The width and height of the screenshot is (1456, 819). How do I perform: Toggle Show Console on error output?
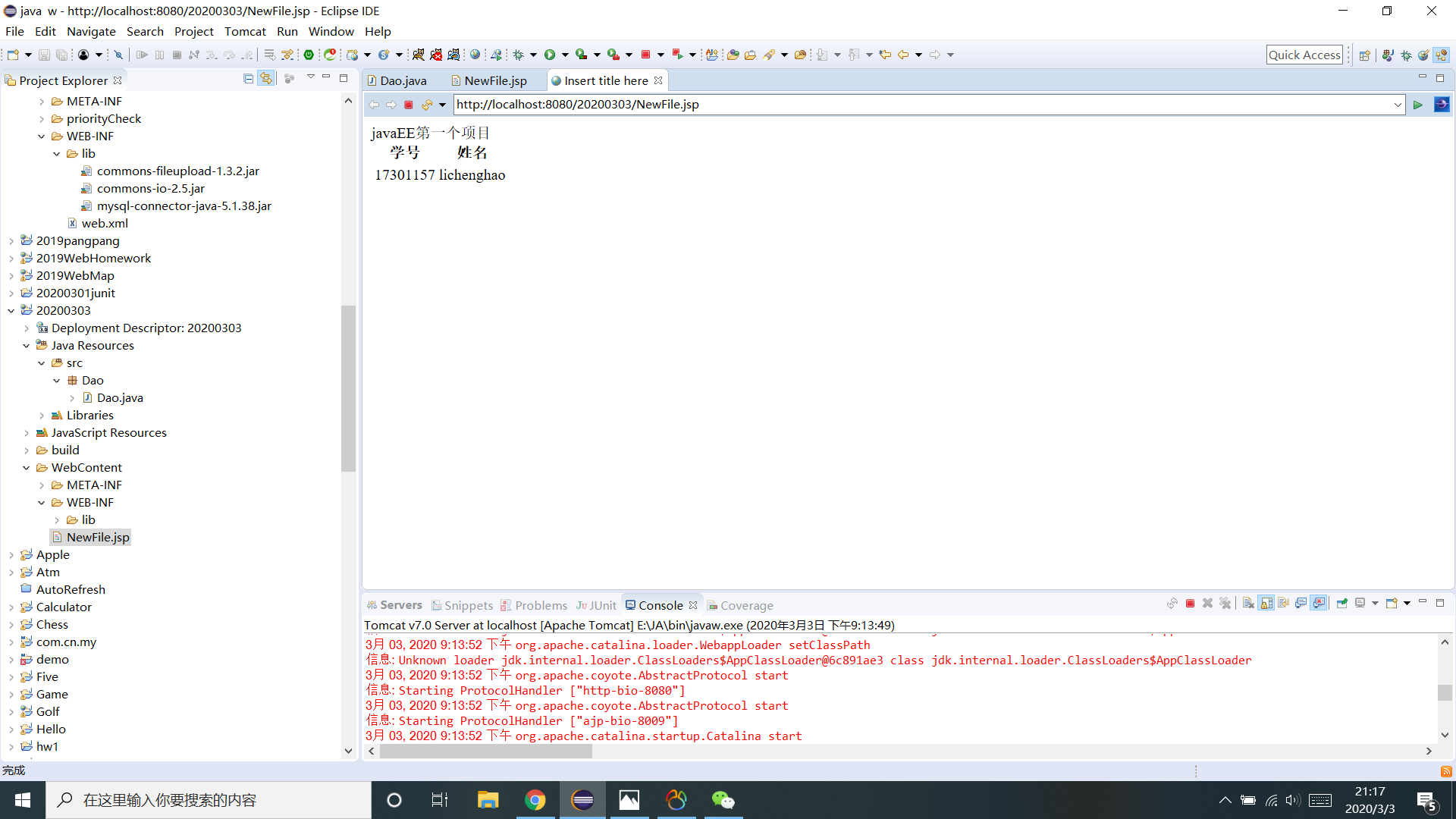click(x=1319, y=604)
